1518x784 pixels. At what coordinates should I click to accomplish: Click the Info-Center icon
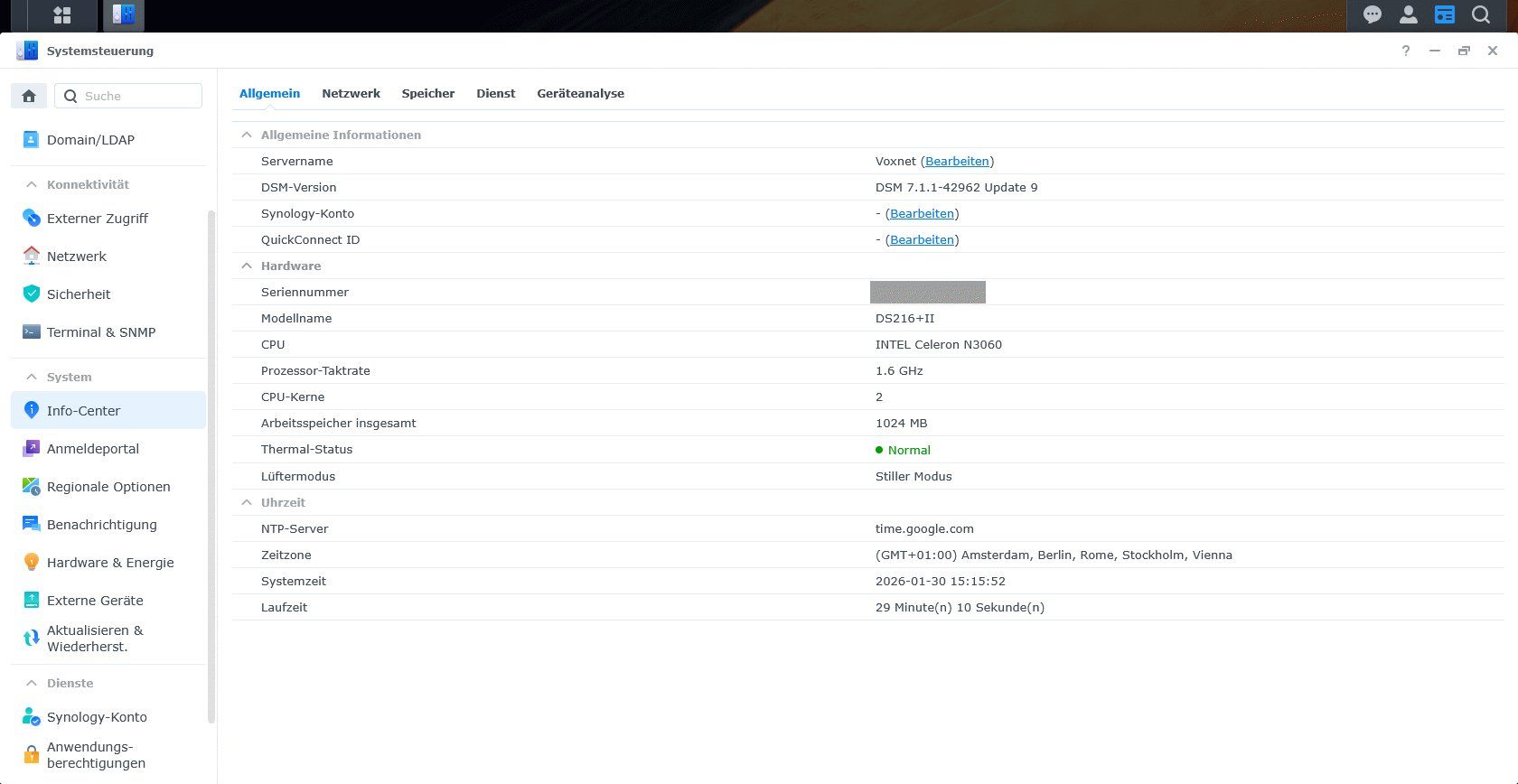click(x=31, y=411)
